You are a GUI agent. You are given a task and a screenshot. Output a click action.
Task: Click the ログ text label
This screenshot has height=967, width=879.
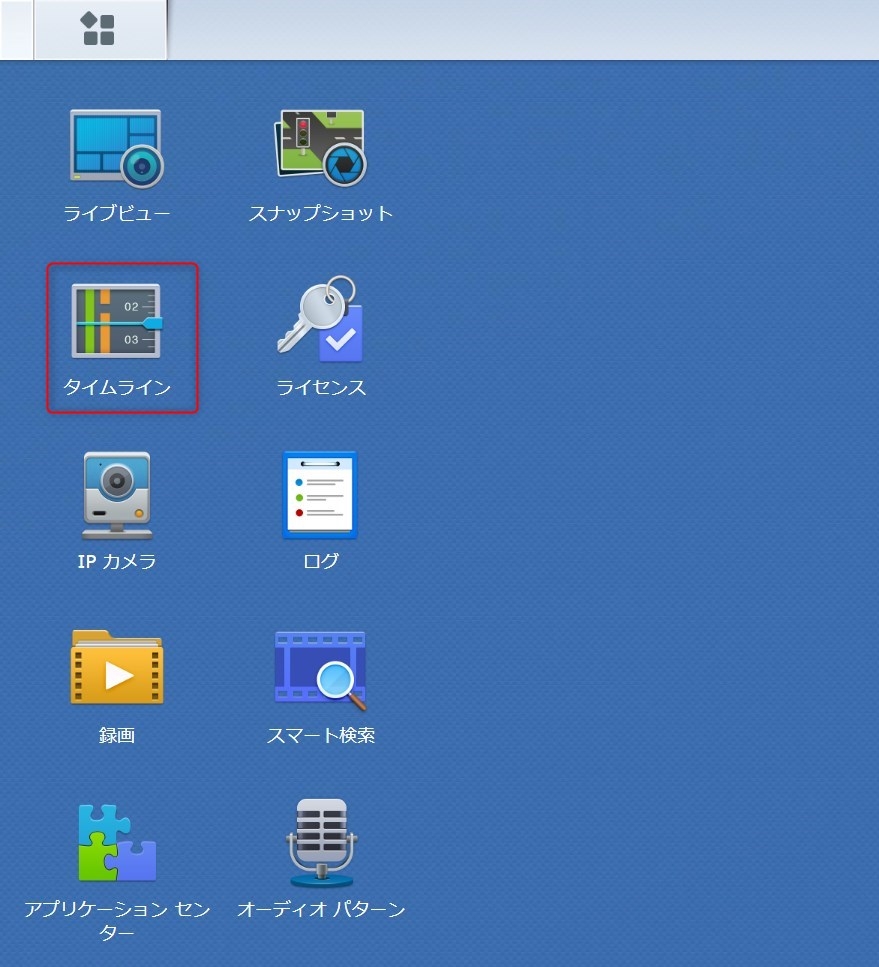pos(320,561)
